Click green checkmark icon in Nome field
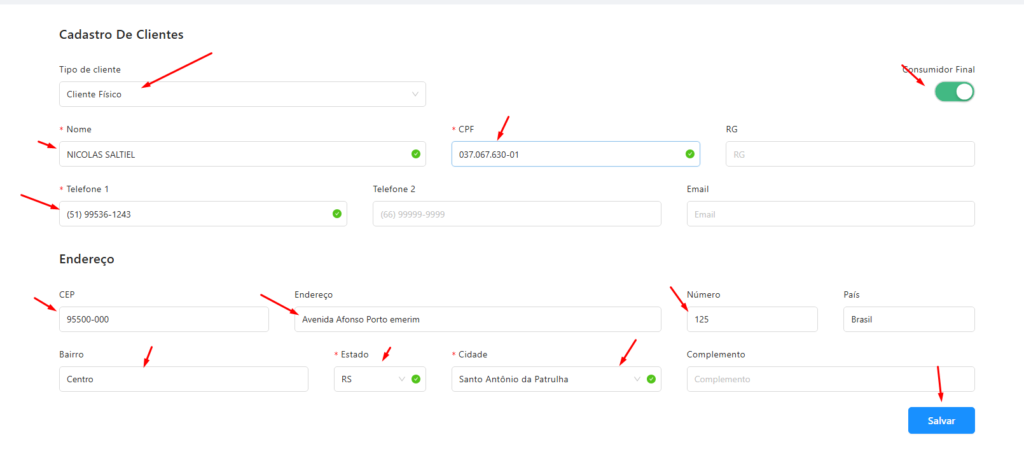Viewport: 1024px width, 463px height. (x=415, y=154)
